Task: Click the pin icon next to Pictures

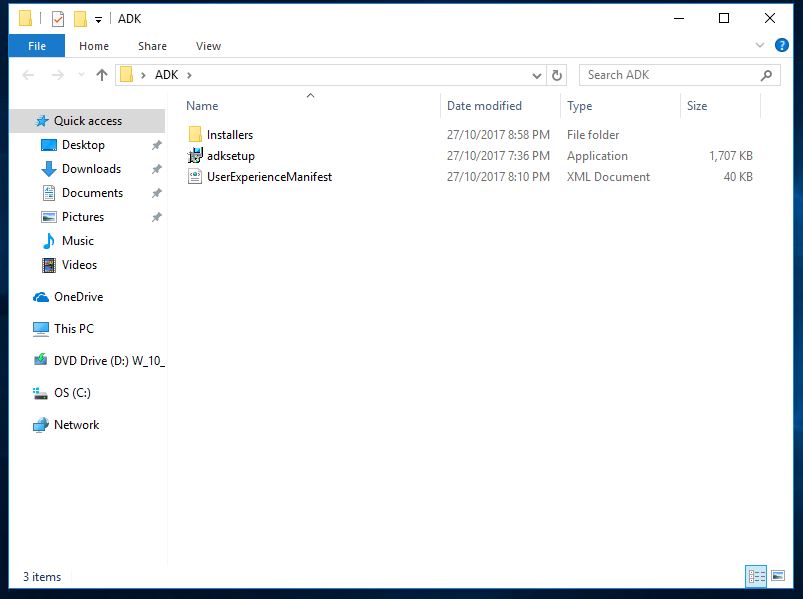Action: 157,218
